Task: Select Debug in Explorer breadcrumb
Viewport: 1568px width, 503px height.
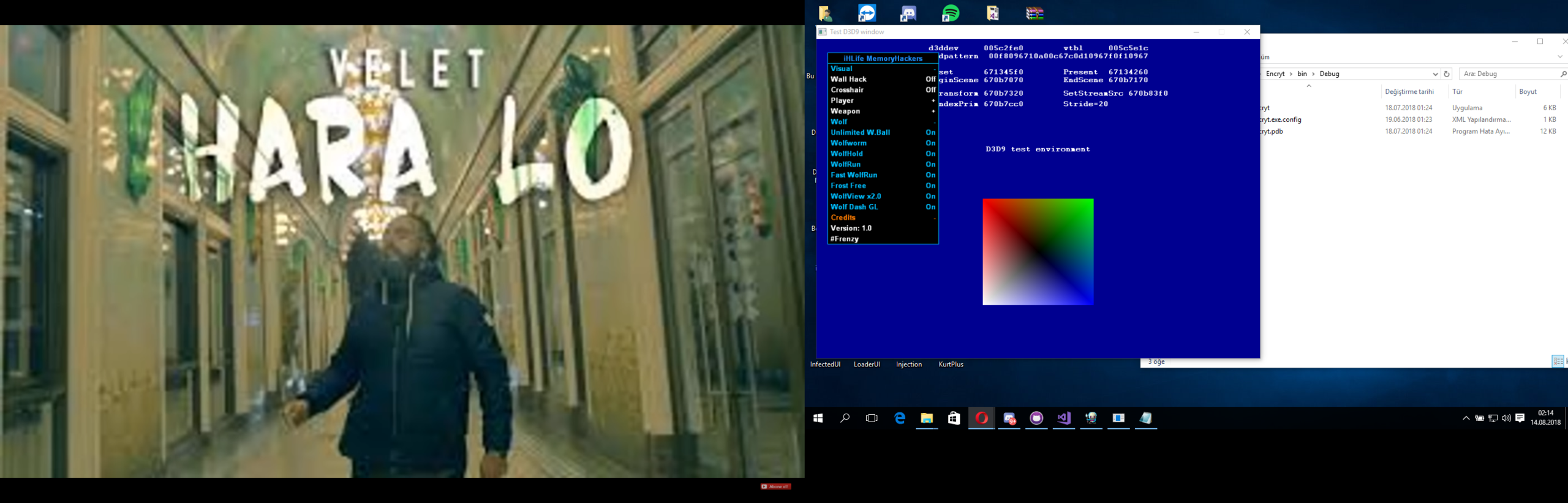Action: click(1329, 74)
